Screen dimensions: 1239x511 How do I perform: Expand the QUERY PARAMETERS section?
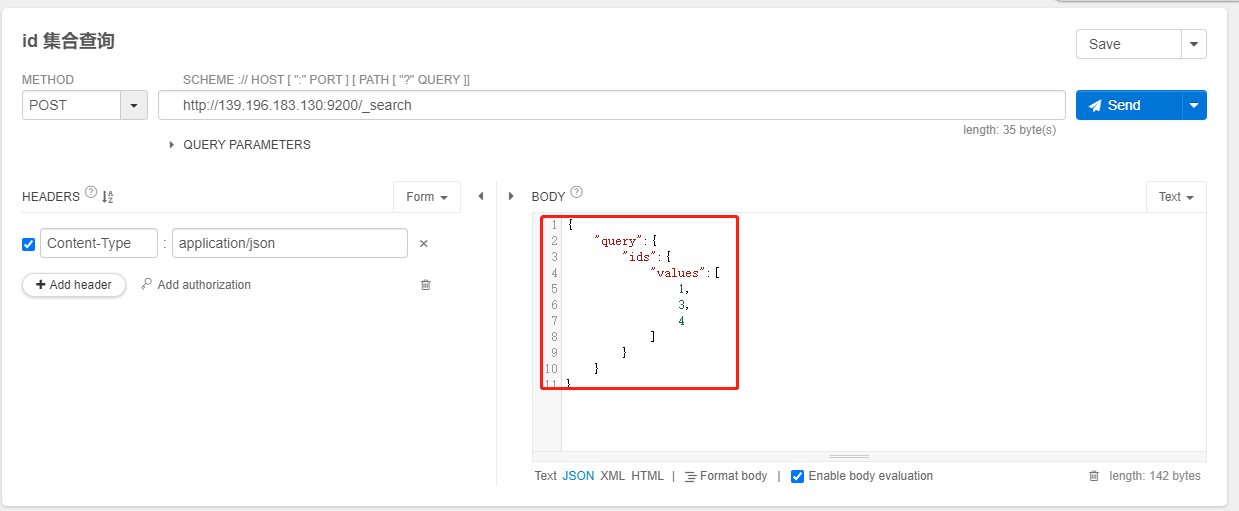(239, 145)
